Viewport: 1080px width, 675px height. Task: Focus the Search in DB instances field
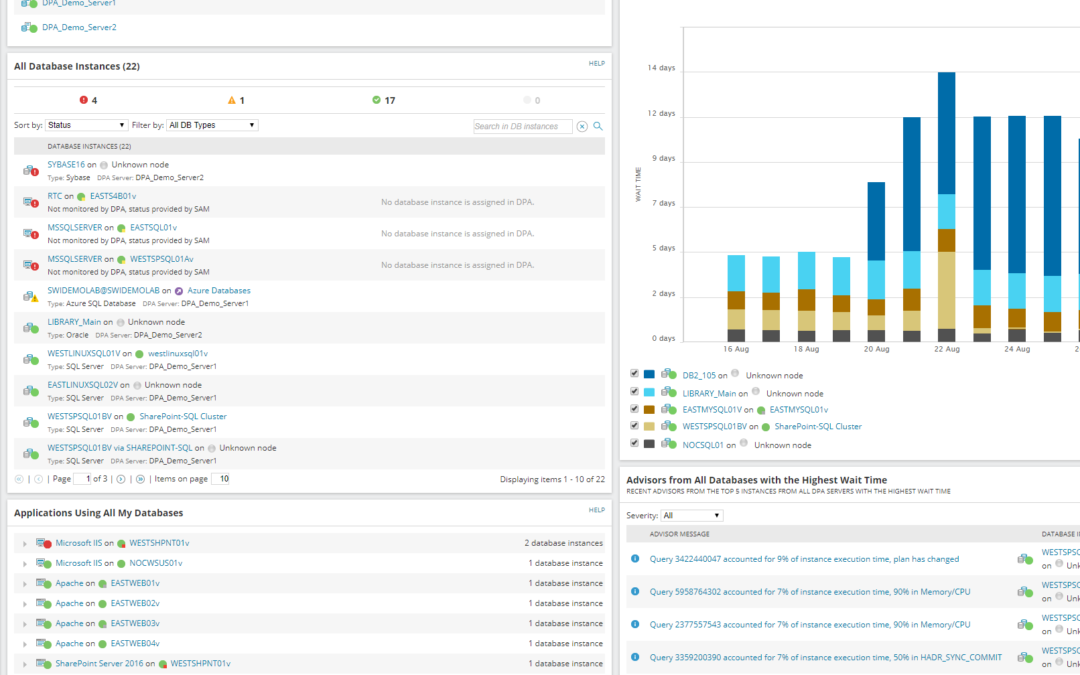pos(523,126)
